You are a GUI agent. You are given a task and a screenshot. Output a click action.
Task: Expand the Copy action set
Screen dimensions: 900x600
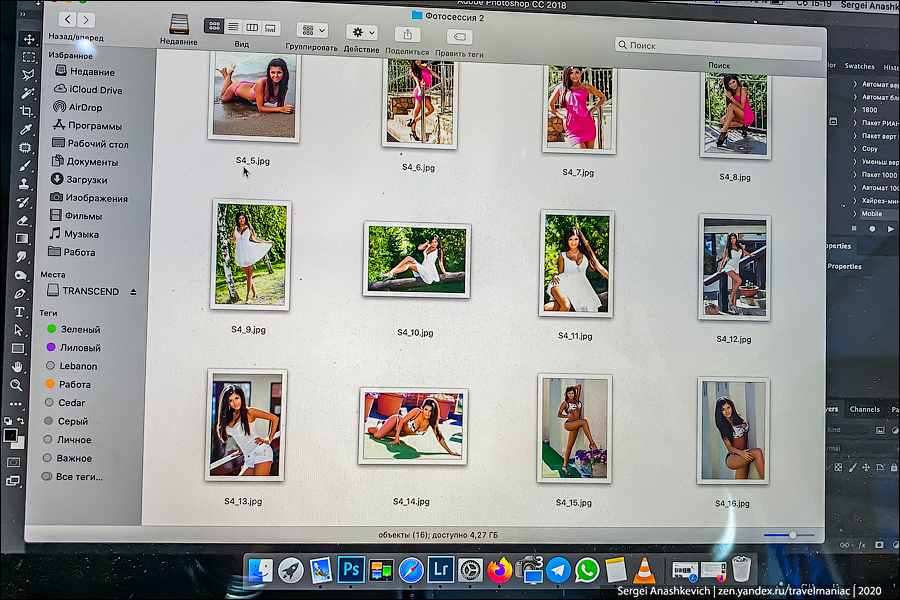[855, 149]
